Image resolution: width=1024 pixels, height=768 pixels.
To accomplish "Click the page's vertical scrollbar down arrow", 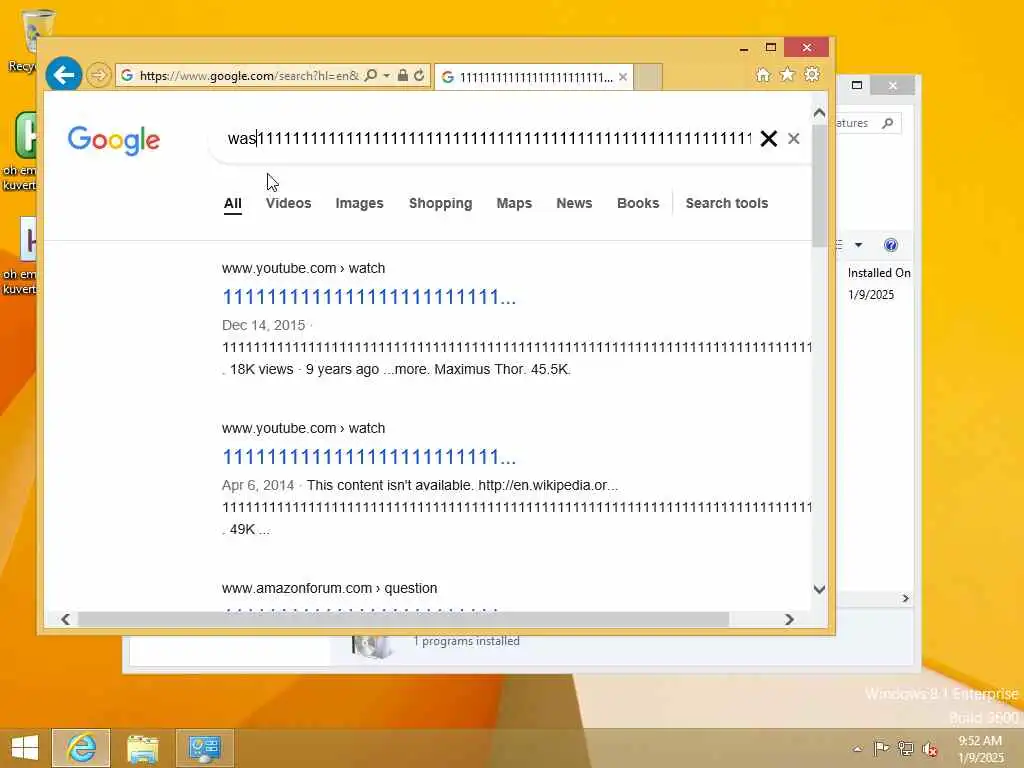I will [x=820, y=589].
